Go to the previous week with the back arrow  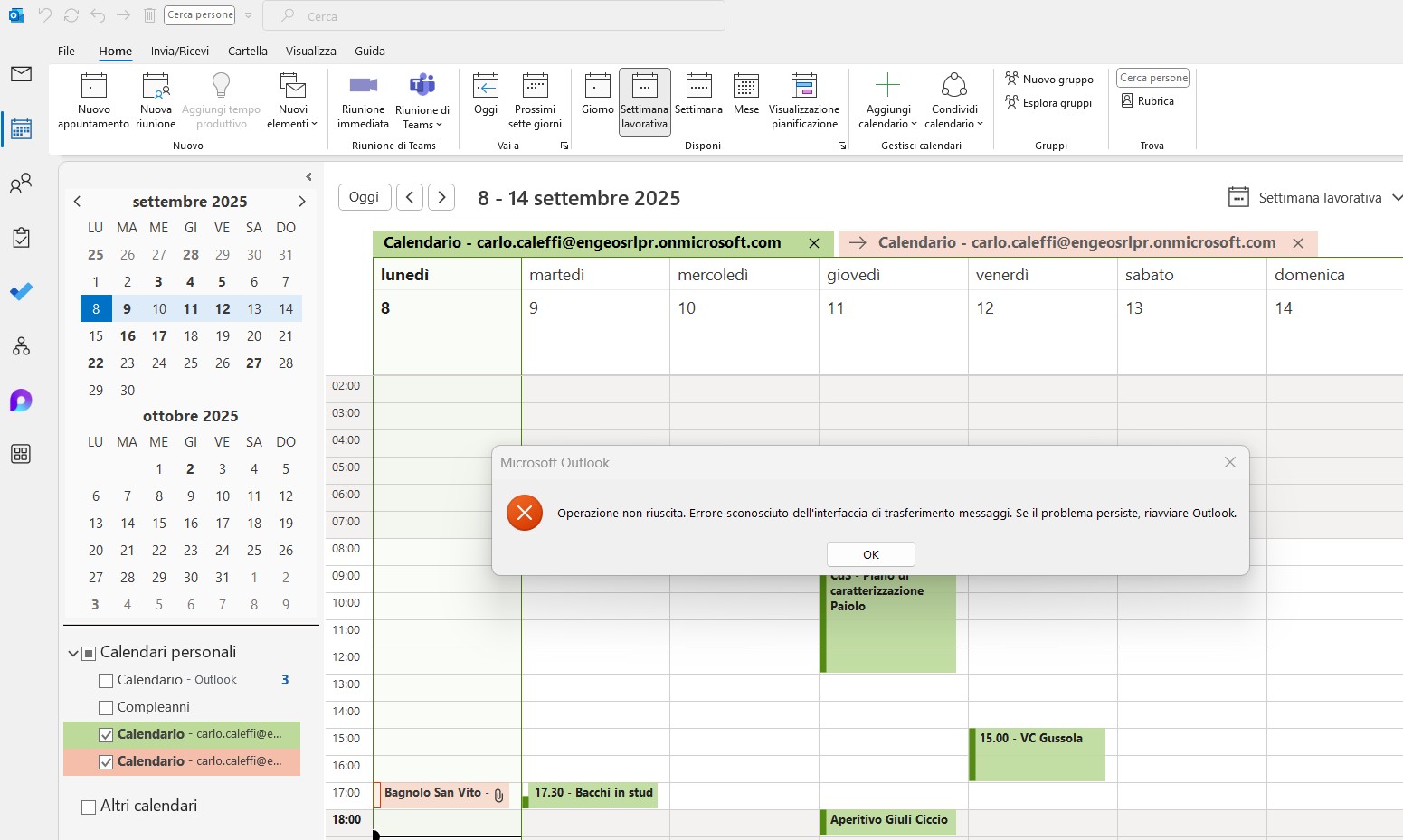pos(410,197)
